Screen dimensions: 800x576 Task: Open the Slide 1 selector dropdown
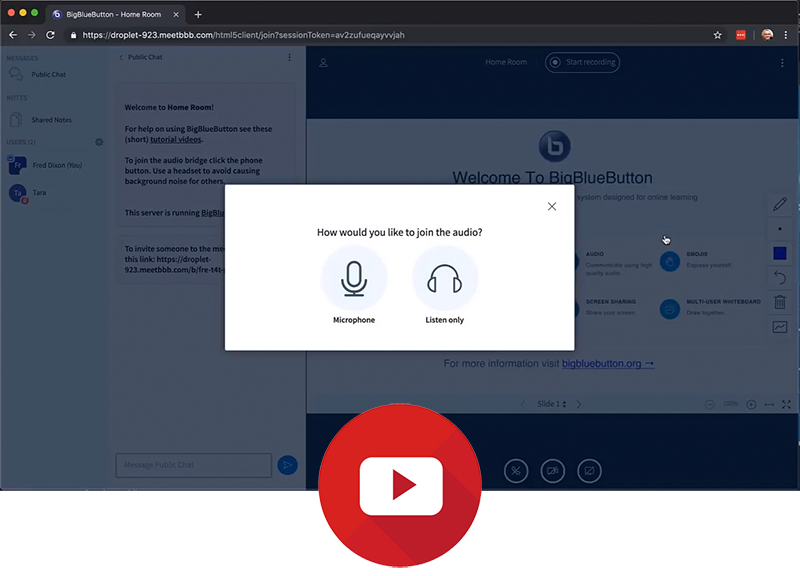[551, 404]
